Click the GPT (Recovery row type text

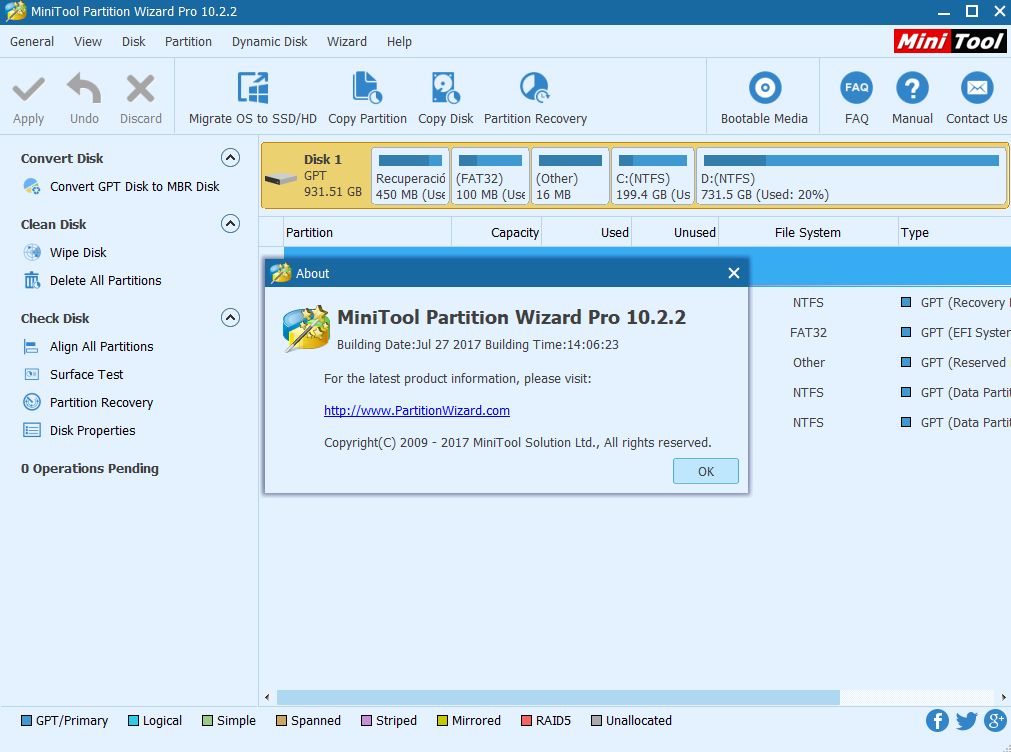(965, 302)
